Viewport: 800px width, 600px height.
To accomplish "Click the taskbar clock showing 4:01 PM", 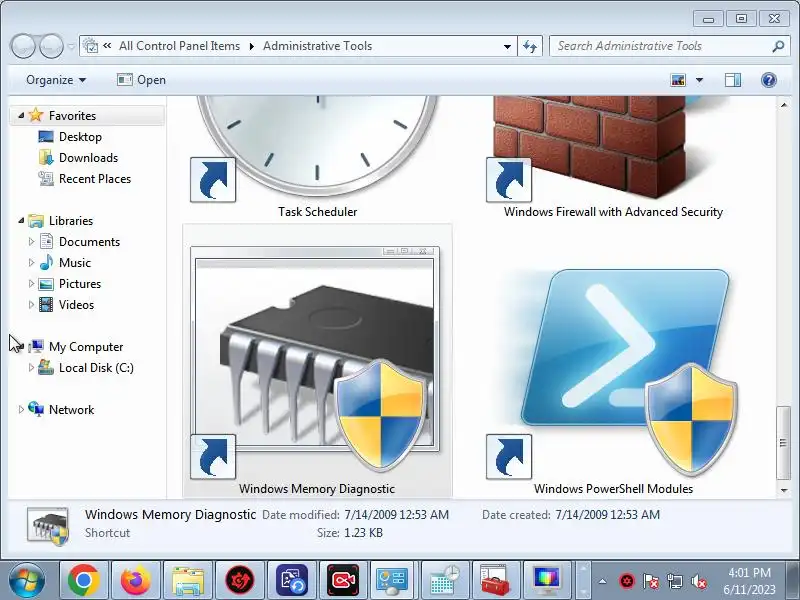I will pyautogui.click(x=749, y=581).
